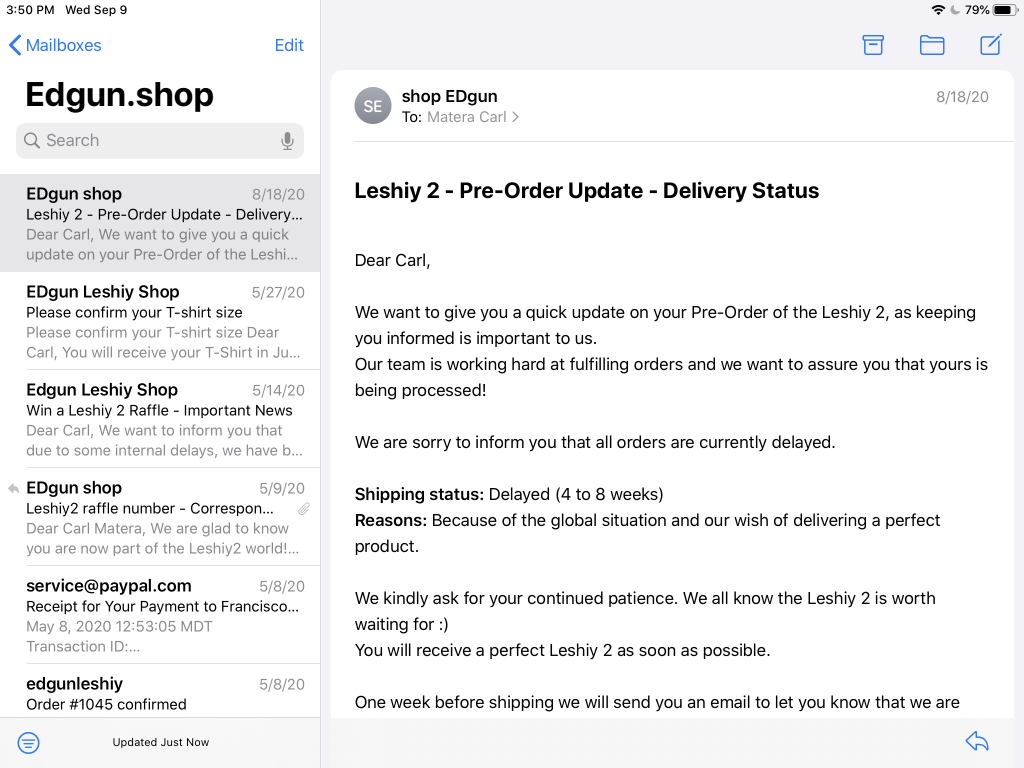
Task: Open the filter icon in the mailbox footer
Action: coord(28,743)
